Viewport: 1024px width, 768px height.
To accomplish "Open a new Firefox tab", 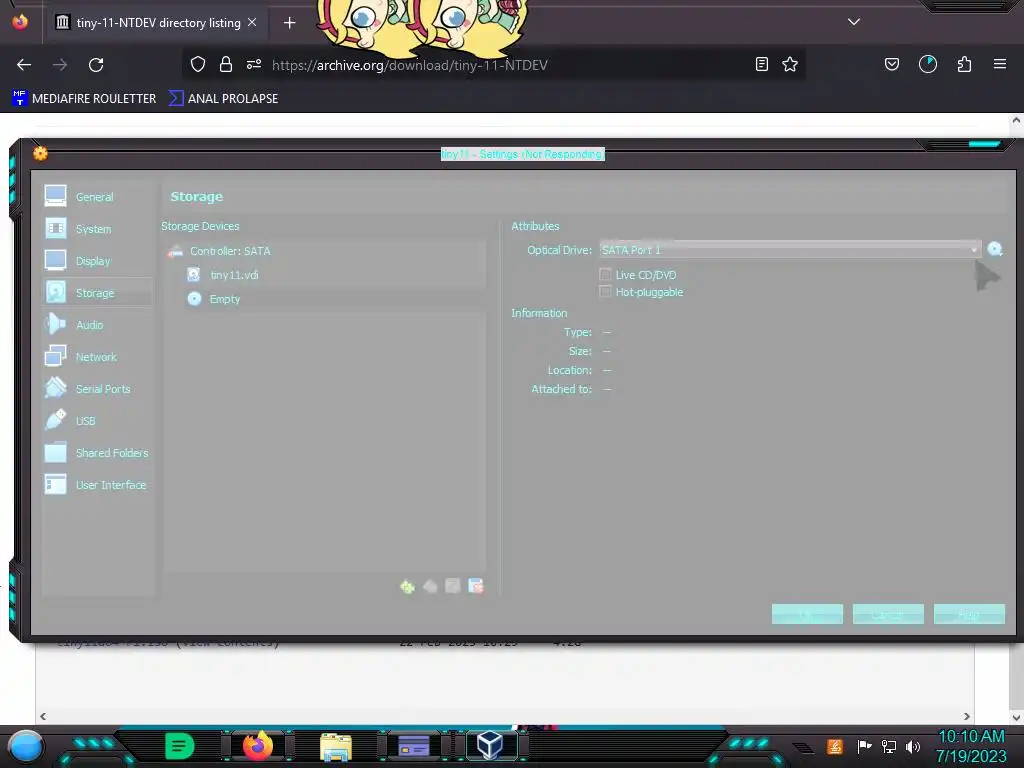I will coord(289,23).
